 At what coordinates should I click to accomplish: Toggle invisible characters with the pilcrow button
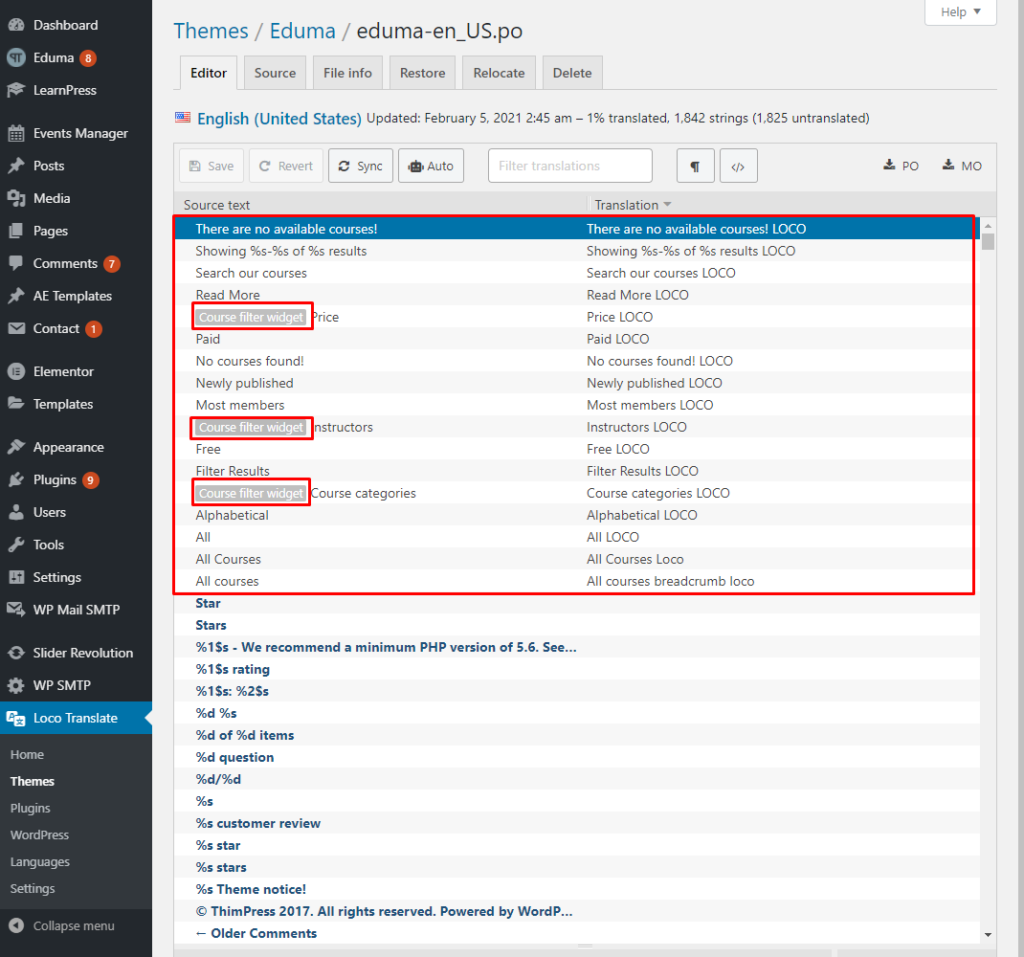695,165
